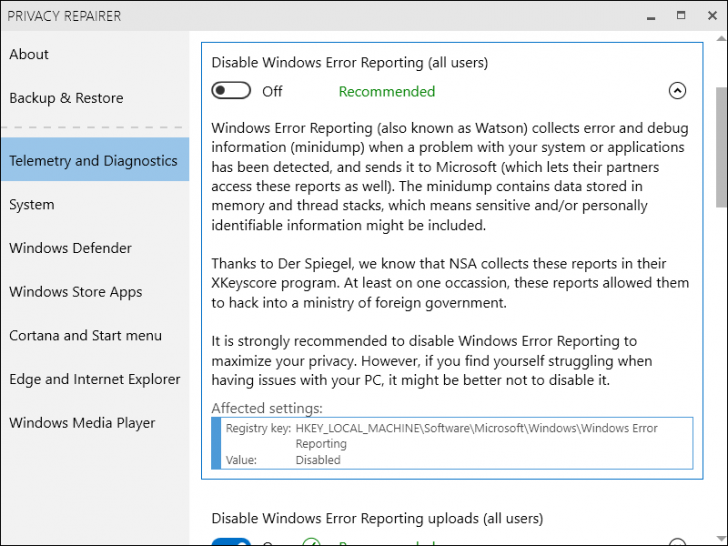Select Edge and Internet Explorer category
Screen dimensions: 728x546
tap(94, 379)
